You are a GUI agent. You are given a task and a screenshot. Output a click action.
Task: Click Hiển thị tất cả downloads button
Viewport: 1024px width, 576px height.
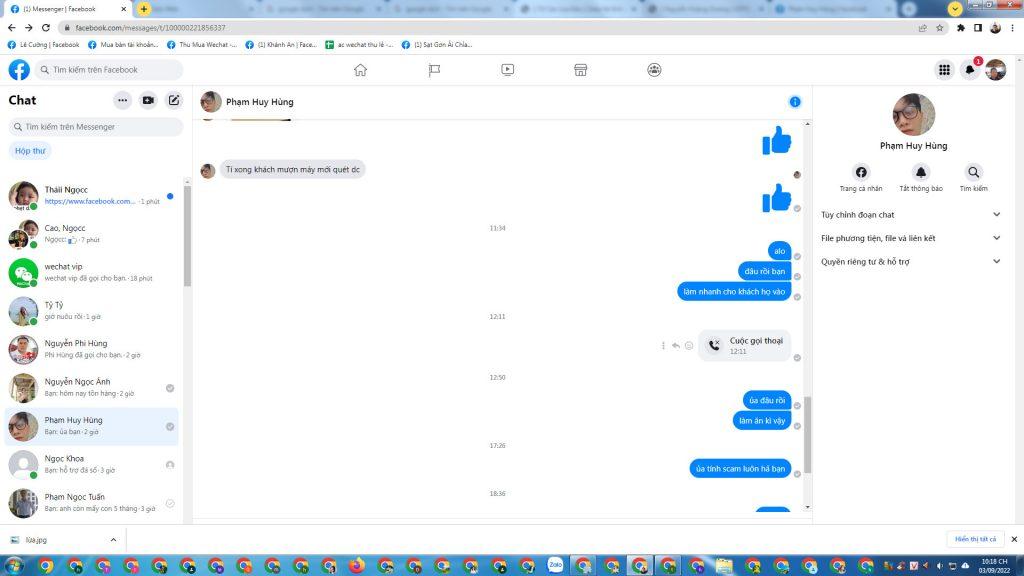(975, 539)
